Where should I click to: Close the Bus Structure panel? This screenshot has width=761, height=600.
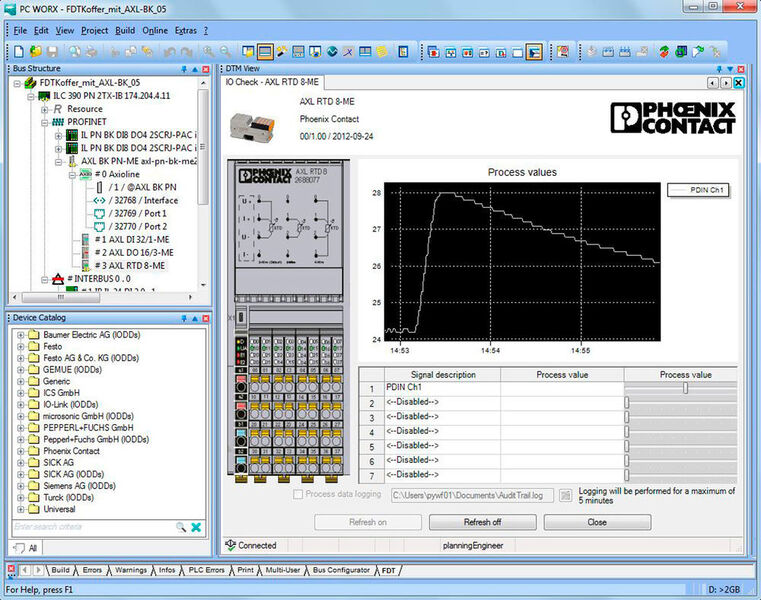pos(206,69)
